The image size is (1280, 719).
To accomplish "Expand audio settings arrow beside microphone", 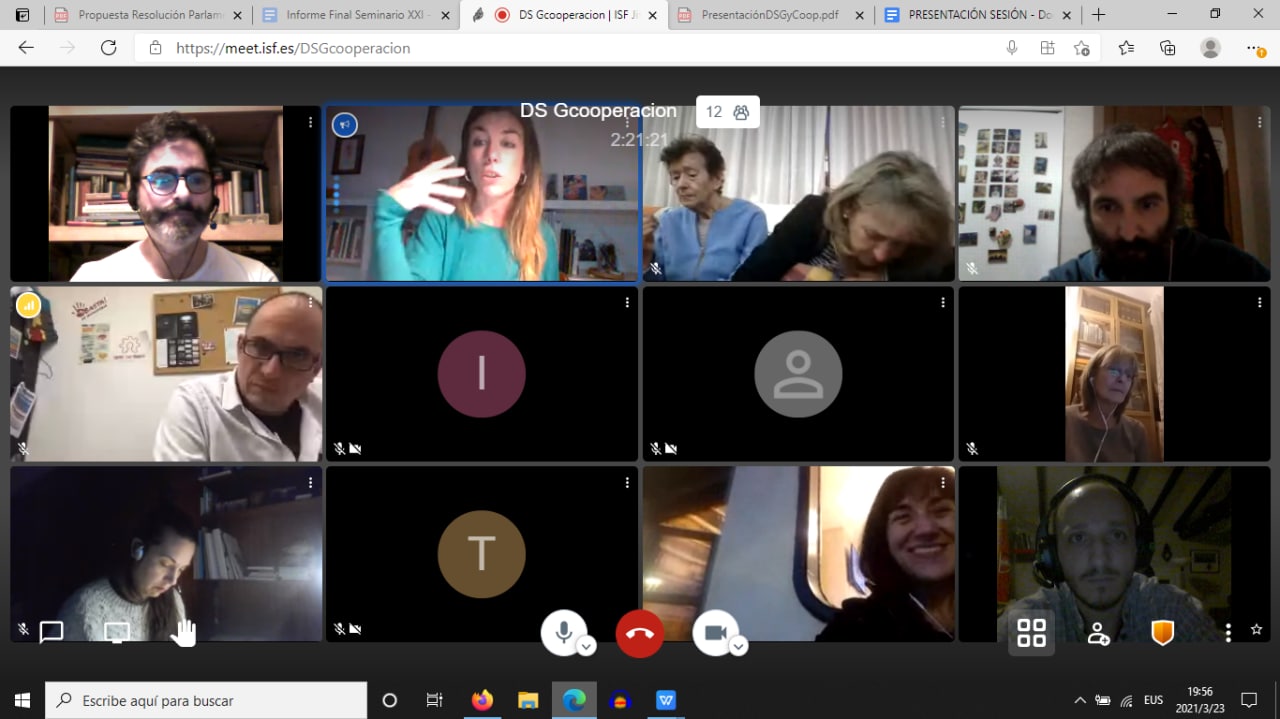I will pyautogui.click(x=587, y=647).
